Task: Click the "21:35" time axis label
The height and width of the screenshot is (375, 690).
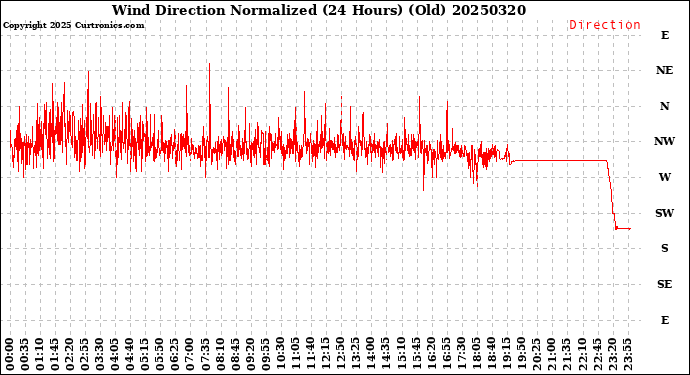Action: [x=566, y=354]
